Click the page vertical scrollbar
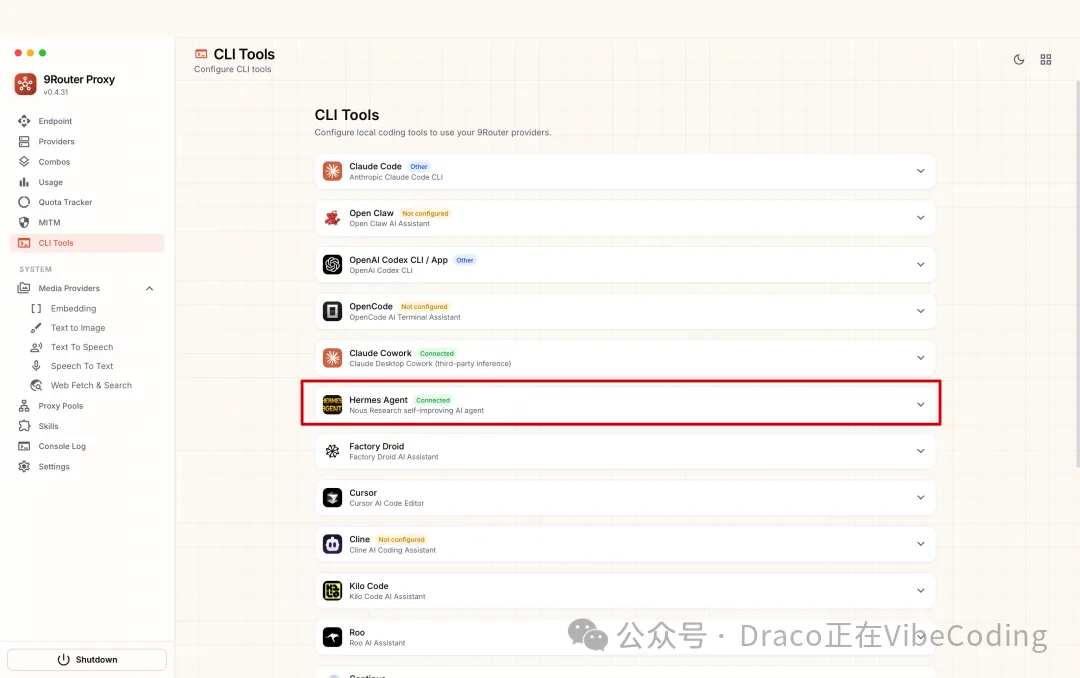Image resolution: width=1080 pixels, height=678 pixels. [1077, 276]
